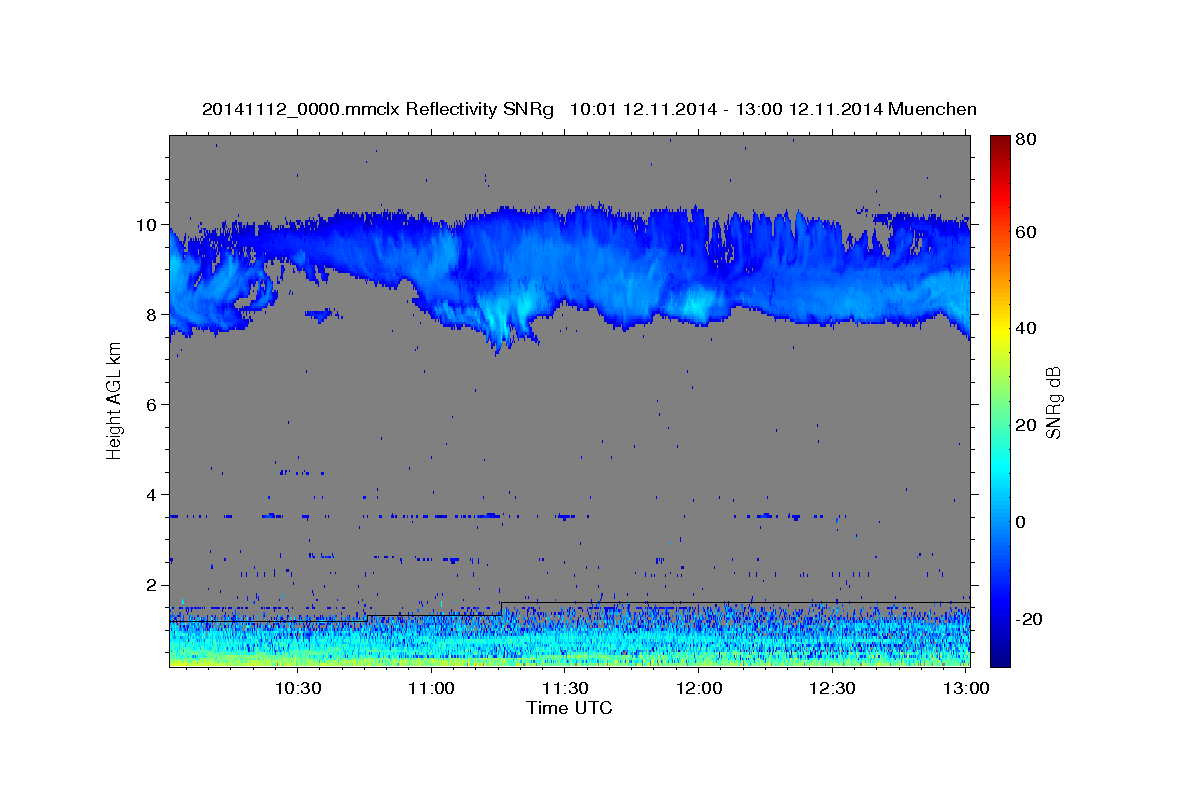Click the 13:00 time tick label
Screen dimensions: 1200x800
click(x=966, y=688)
